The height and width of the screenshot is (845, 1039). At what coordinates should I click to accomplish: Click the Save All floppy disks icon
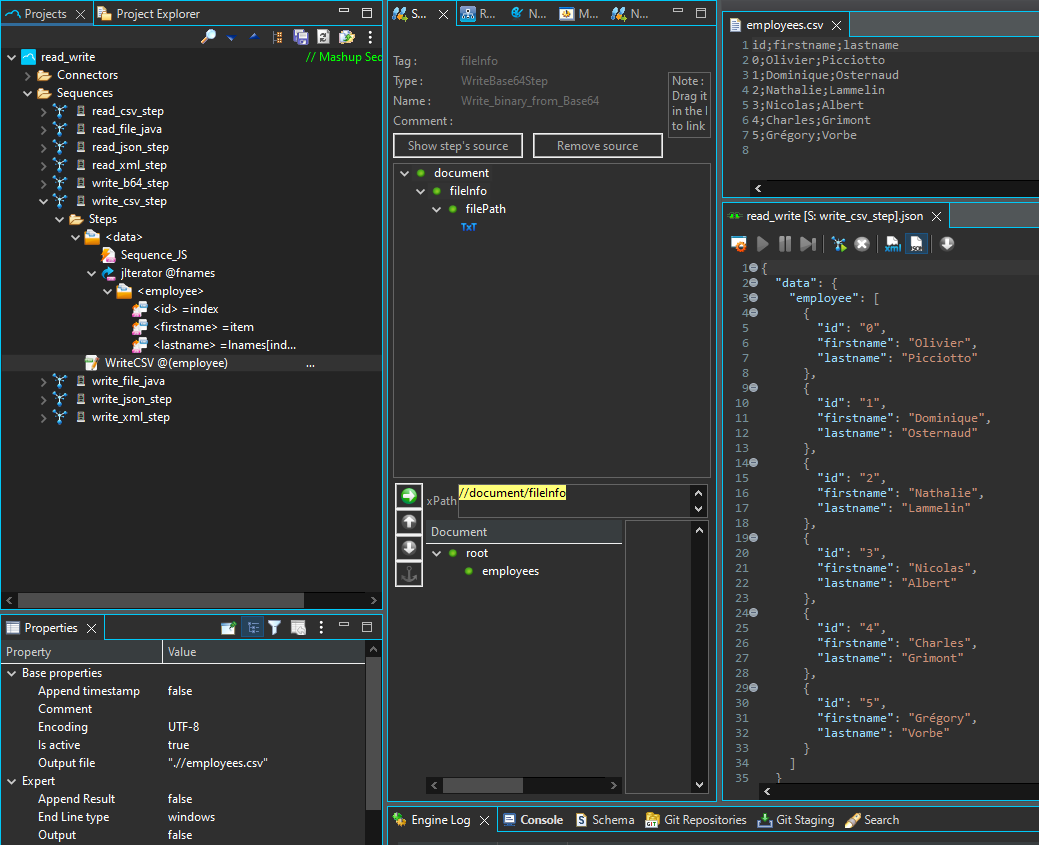pos(301,37)
